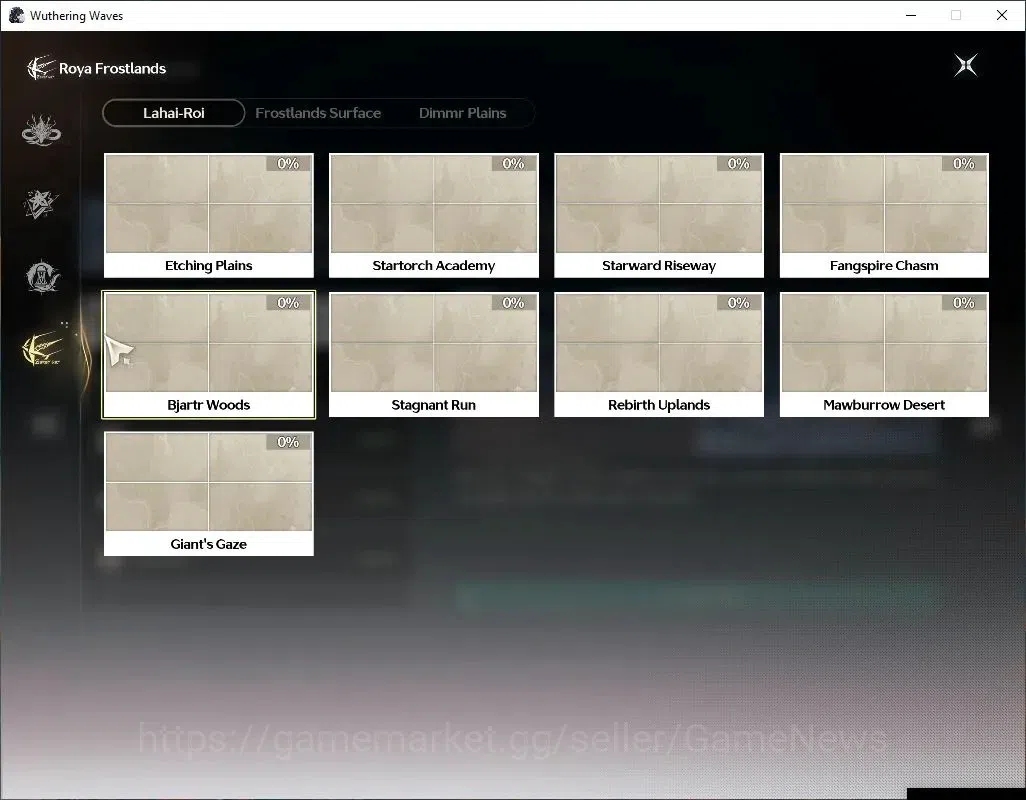The width and height of the screenshot is (1026, 800).
Task: Close the map panel with X icon
Action: 965,65
